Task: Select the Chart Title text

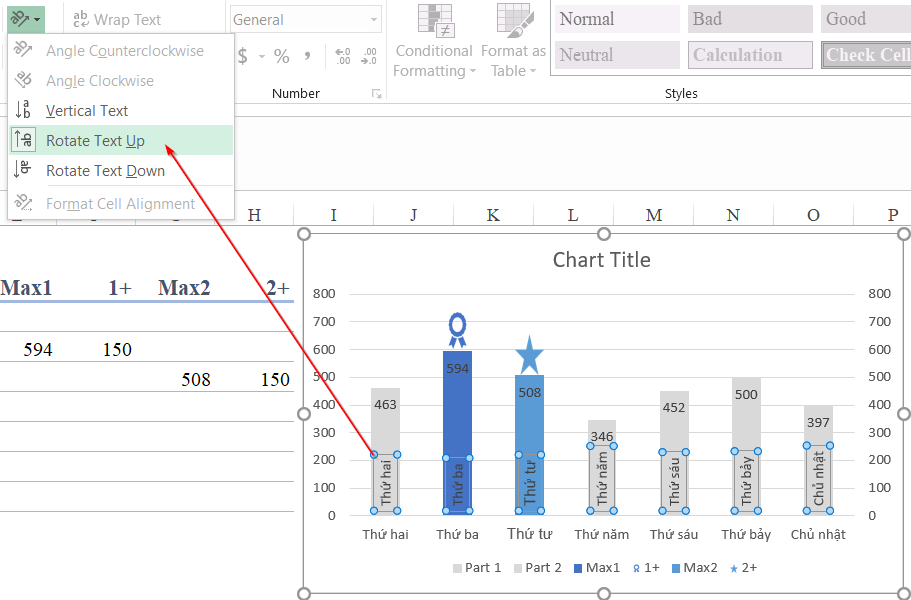Action: coord(602,260)
